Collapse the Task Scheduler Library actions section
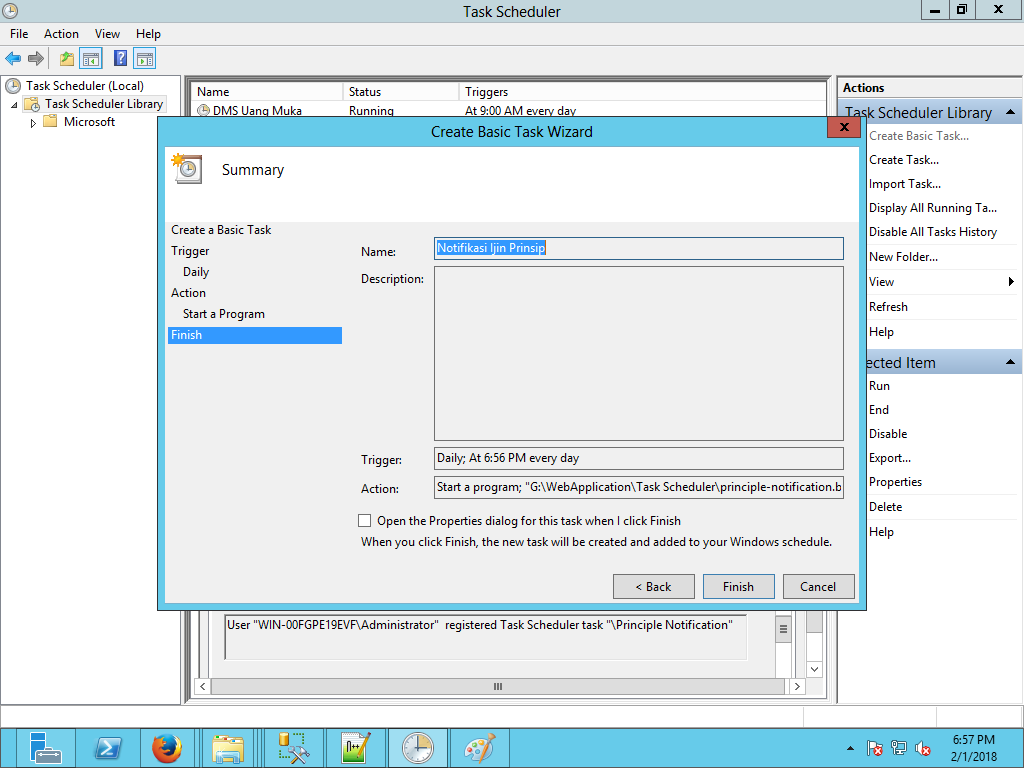 coord(1011,113)
